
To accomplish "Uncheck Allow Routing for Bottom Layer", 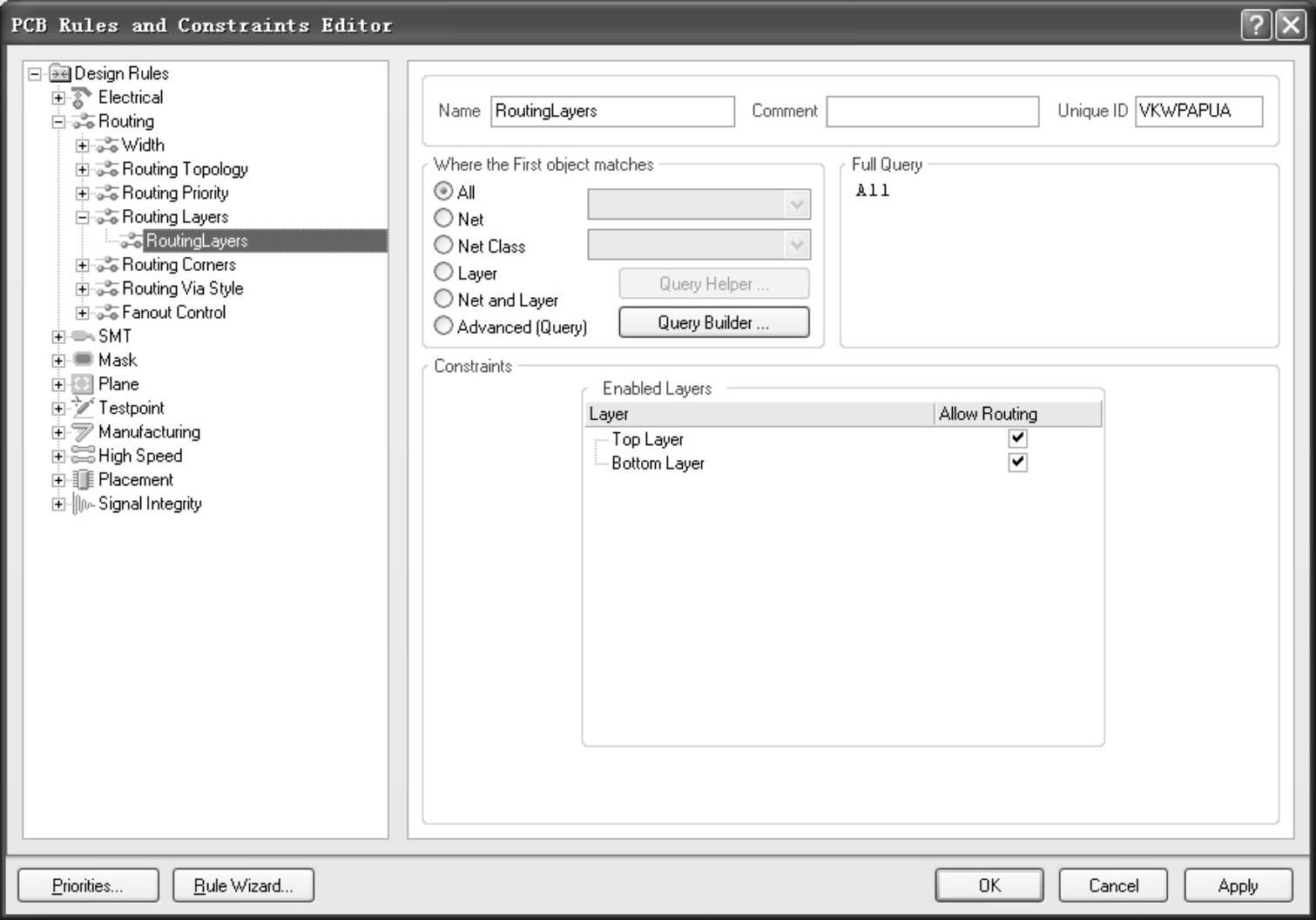I will [1017, 463].
